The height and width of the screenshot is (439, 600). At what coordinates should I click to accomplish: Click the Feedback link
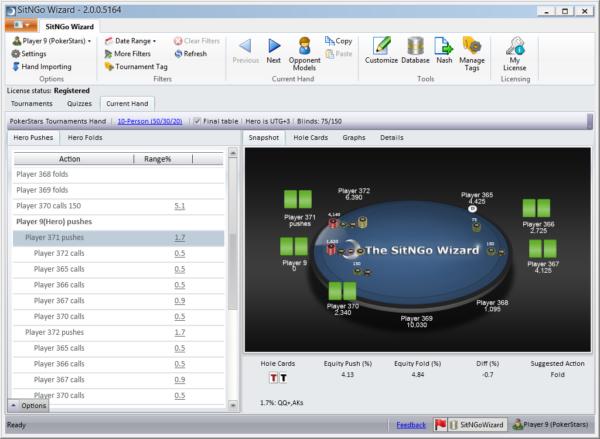(410, 425)
